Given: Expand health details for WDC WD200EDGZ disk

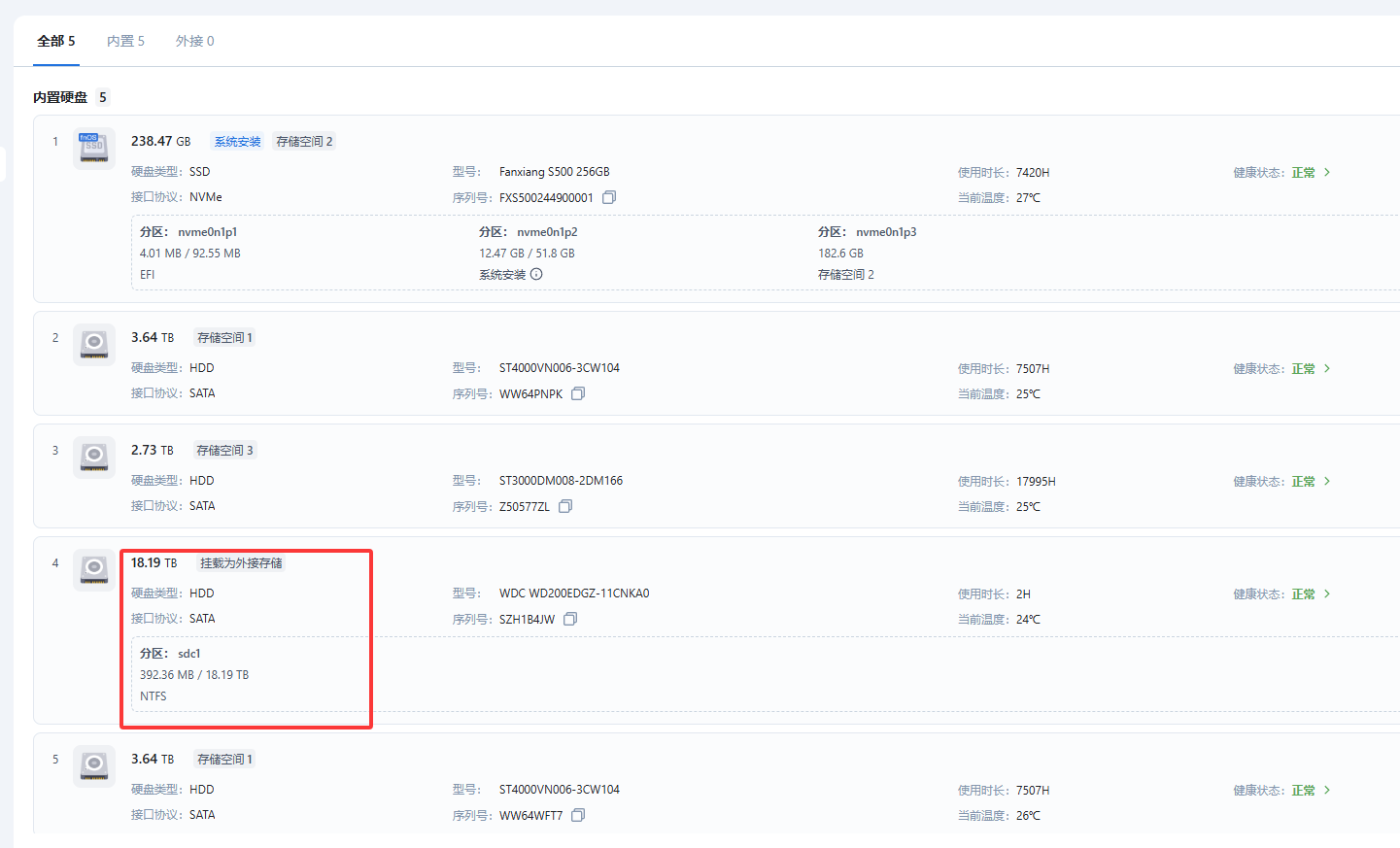Looking at the screenshot, I should pos(1327,594).
